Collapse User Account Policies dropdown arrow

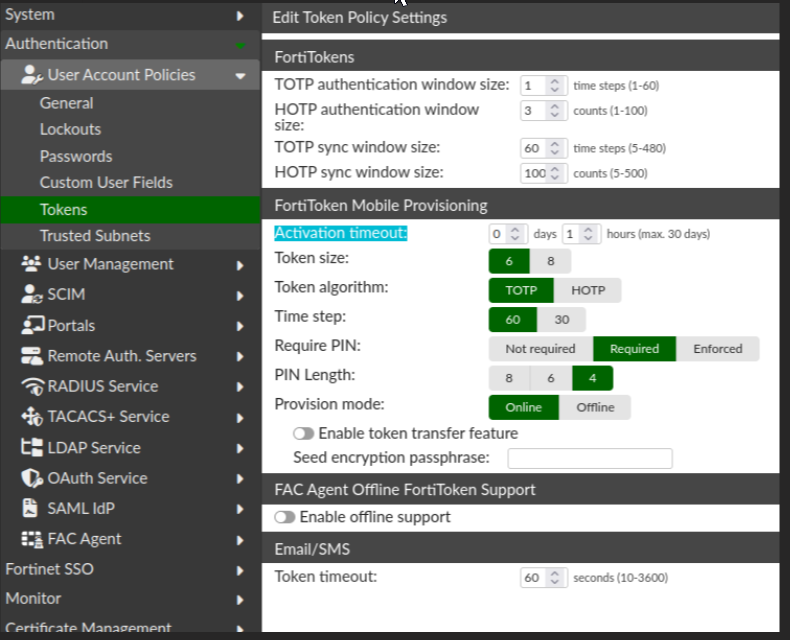click(x=240, y=76)
